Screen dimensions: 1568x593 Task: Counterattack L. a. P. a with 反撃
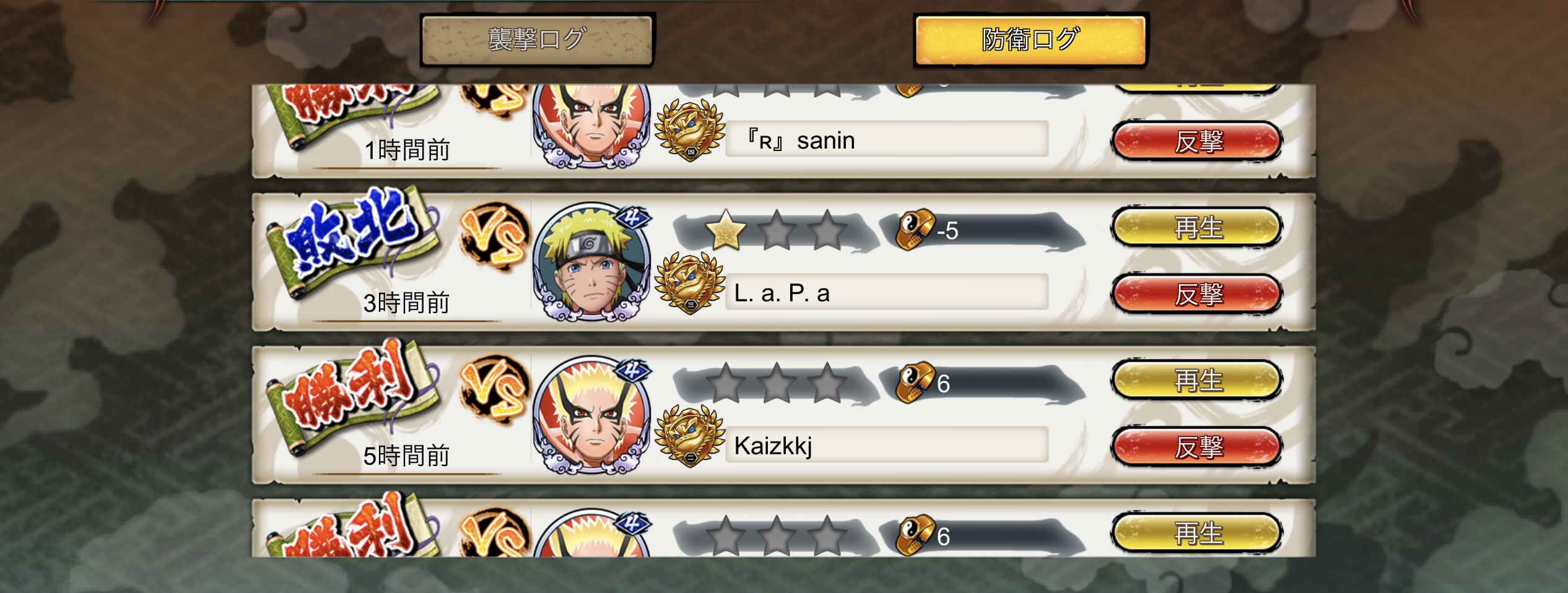pyautogui.click(x=1198, y=294)
